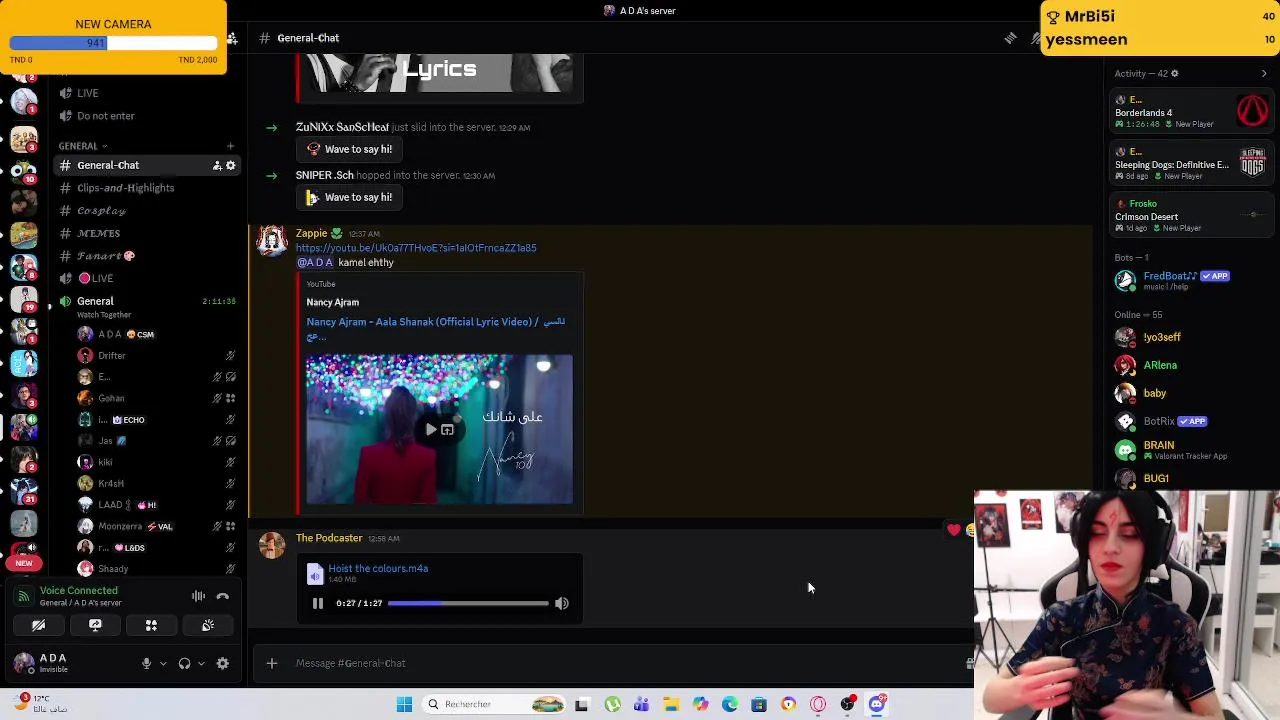Open noise suppression waveform options

(x=198, y=596)
